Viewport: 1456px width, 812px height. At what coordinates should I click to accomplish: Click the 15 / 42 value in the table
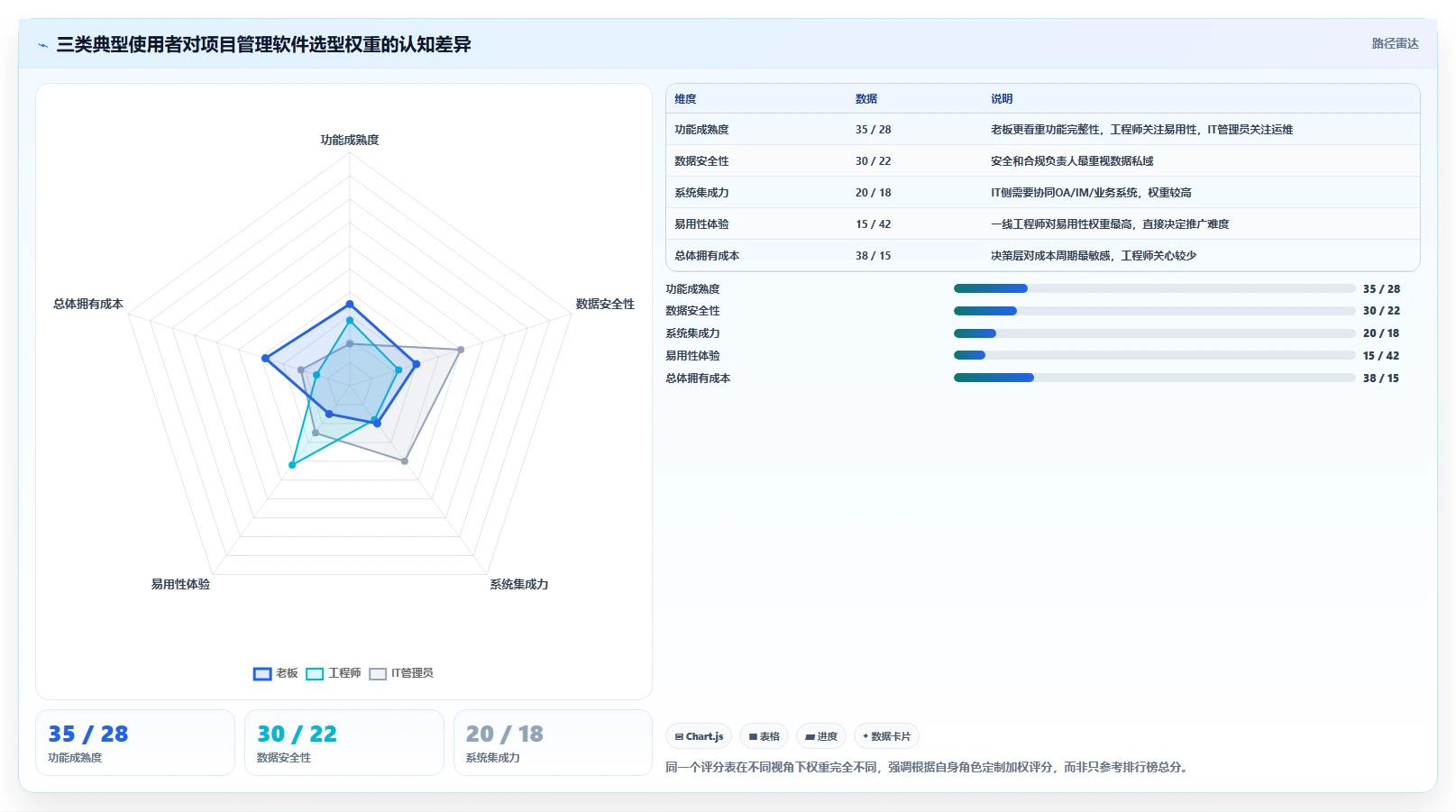873,224
